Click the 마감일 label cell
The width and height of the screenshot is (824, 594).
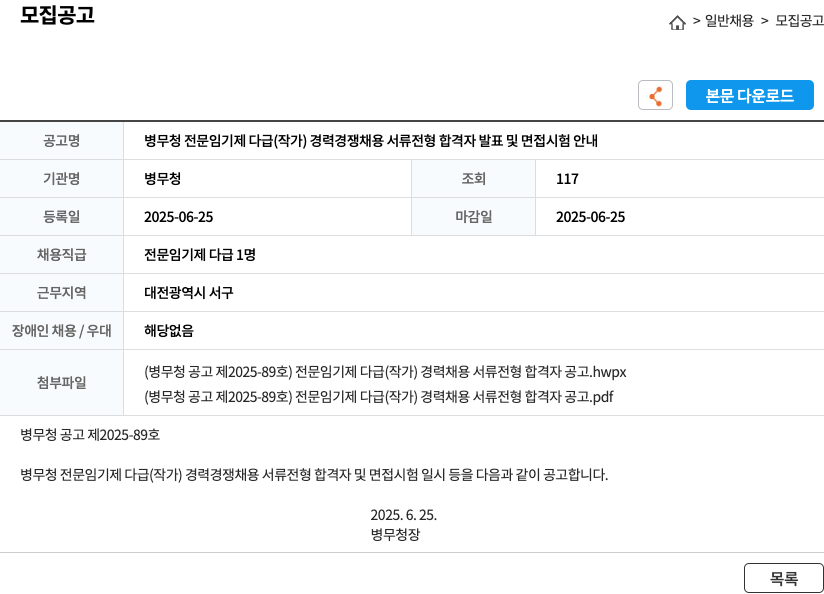click(473, 217)
